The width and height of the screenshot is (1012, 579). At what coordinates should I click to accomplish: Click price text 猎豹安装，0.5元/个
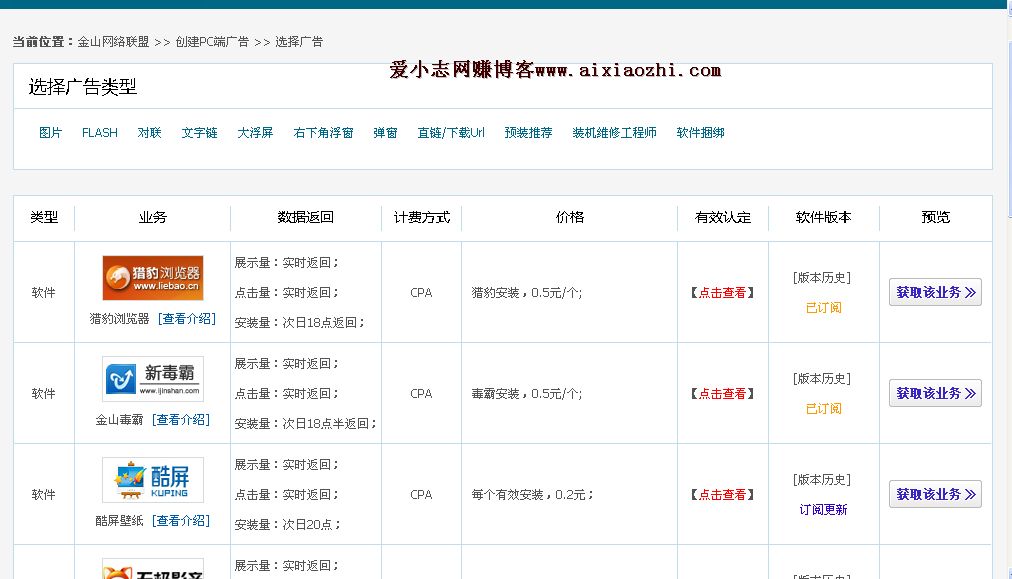tap(527, 292)
